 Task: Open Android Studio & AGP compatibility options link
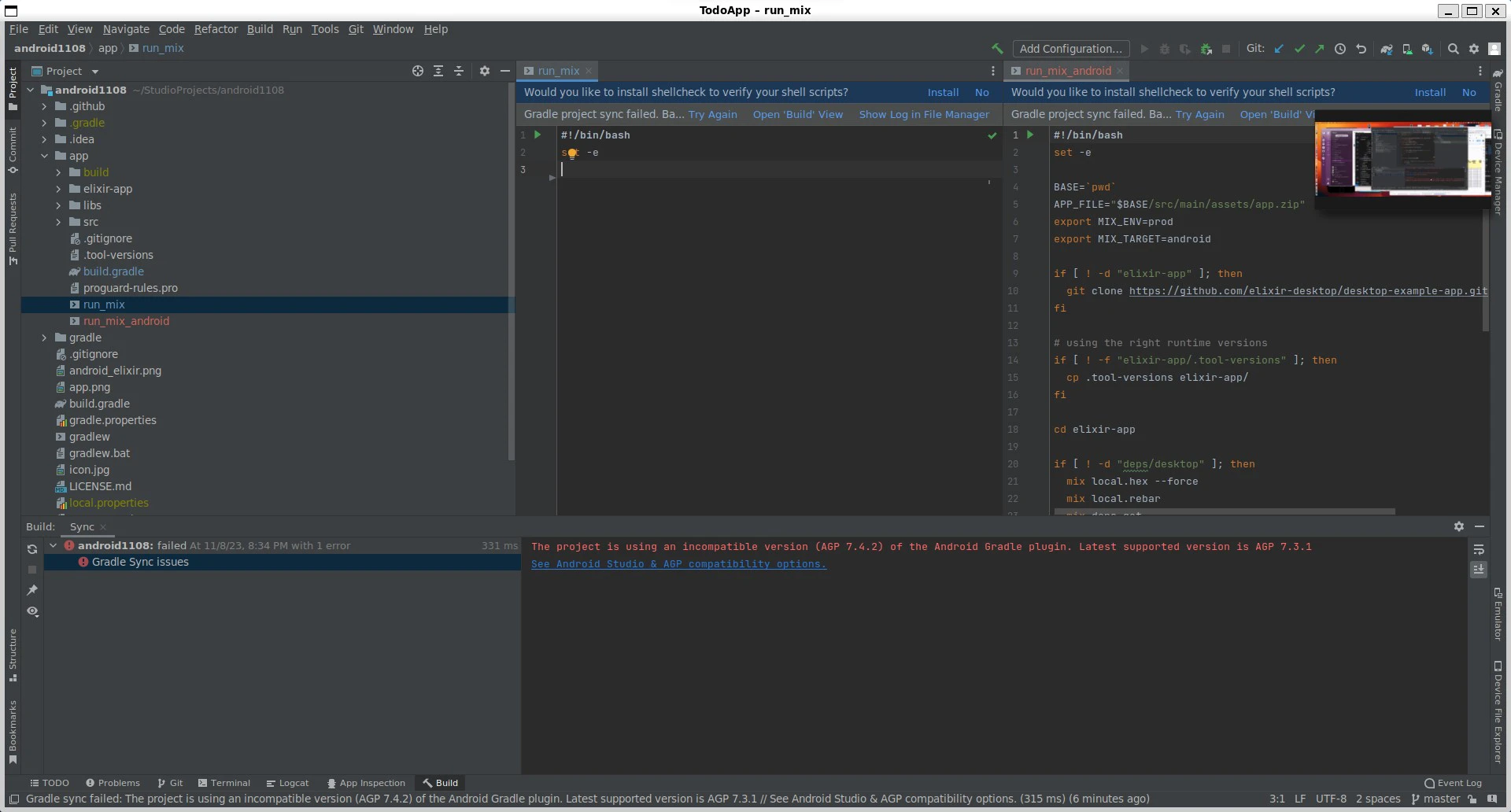pos(678,564)
